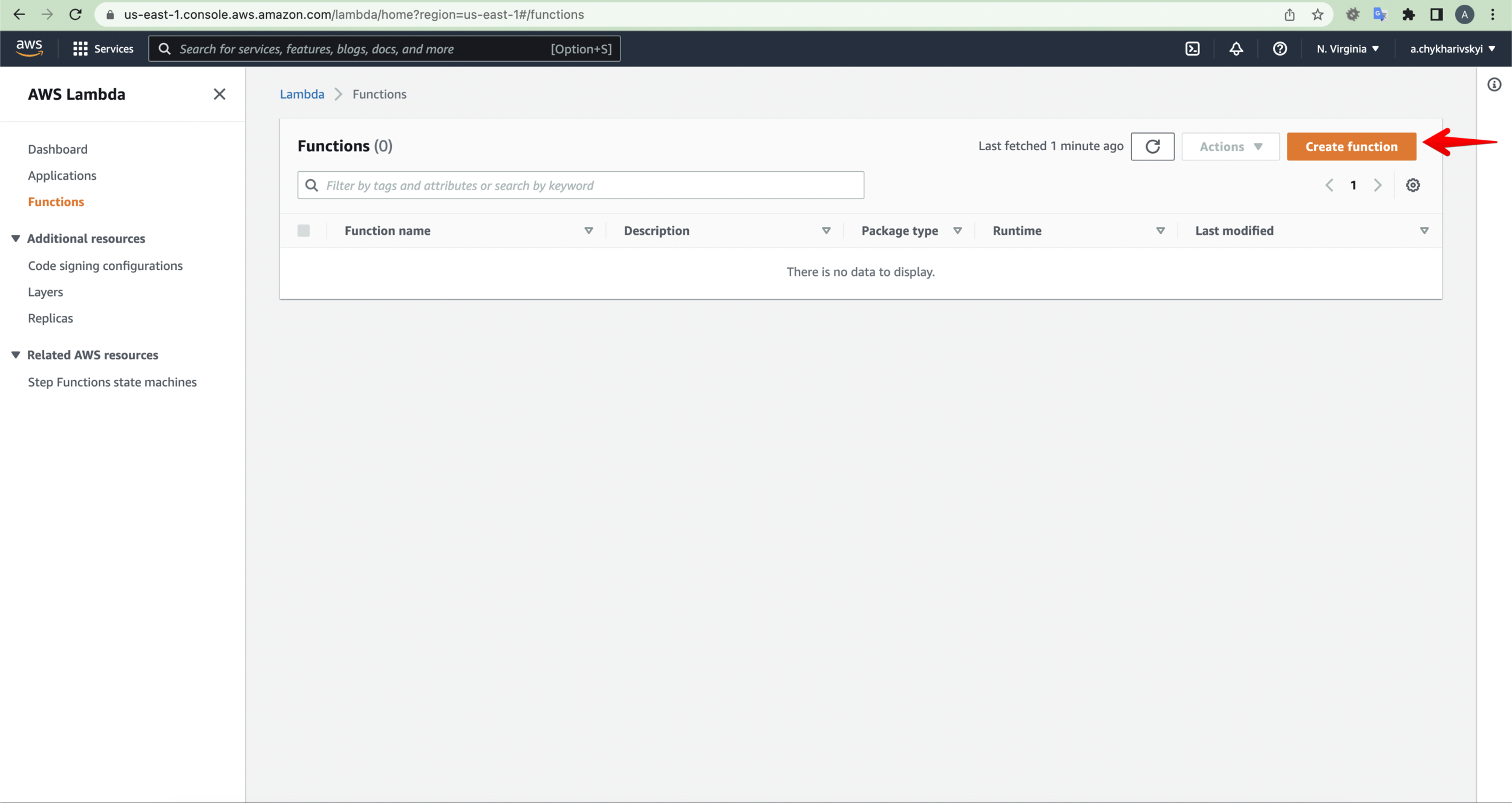Go to Dashboard in sidebar
Screen dimensions: 1512x803
pos(57,149)
